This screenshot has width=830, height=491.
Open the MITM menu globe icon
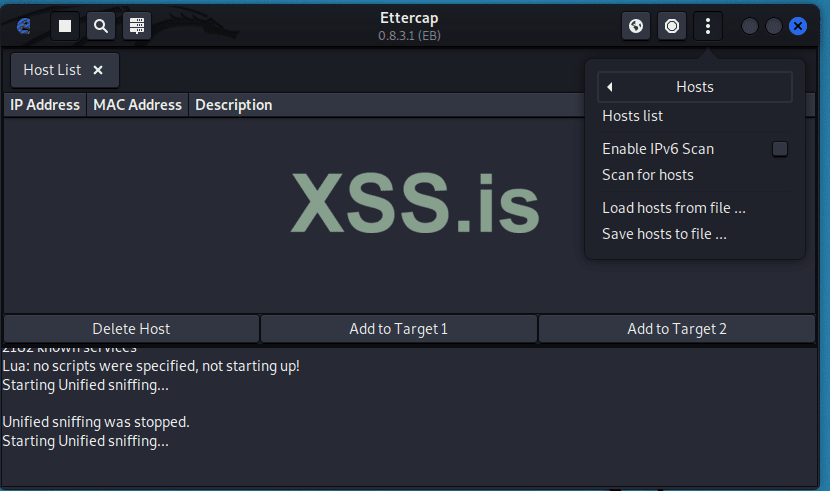636,26
